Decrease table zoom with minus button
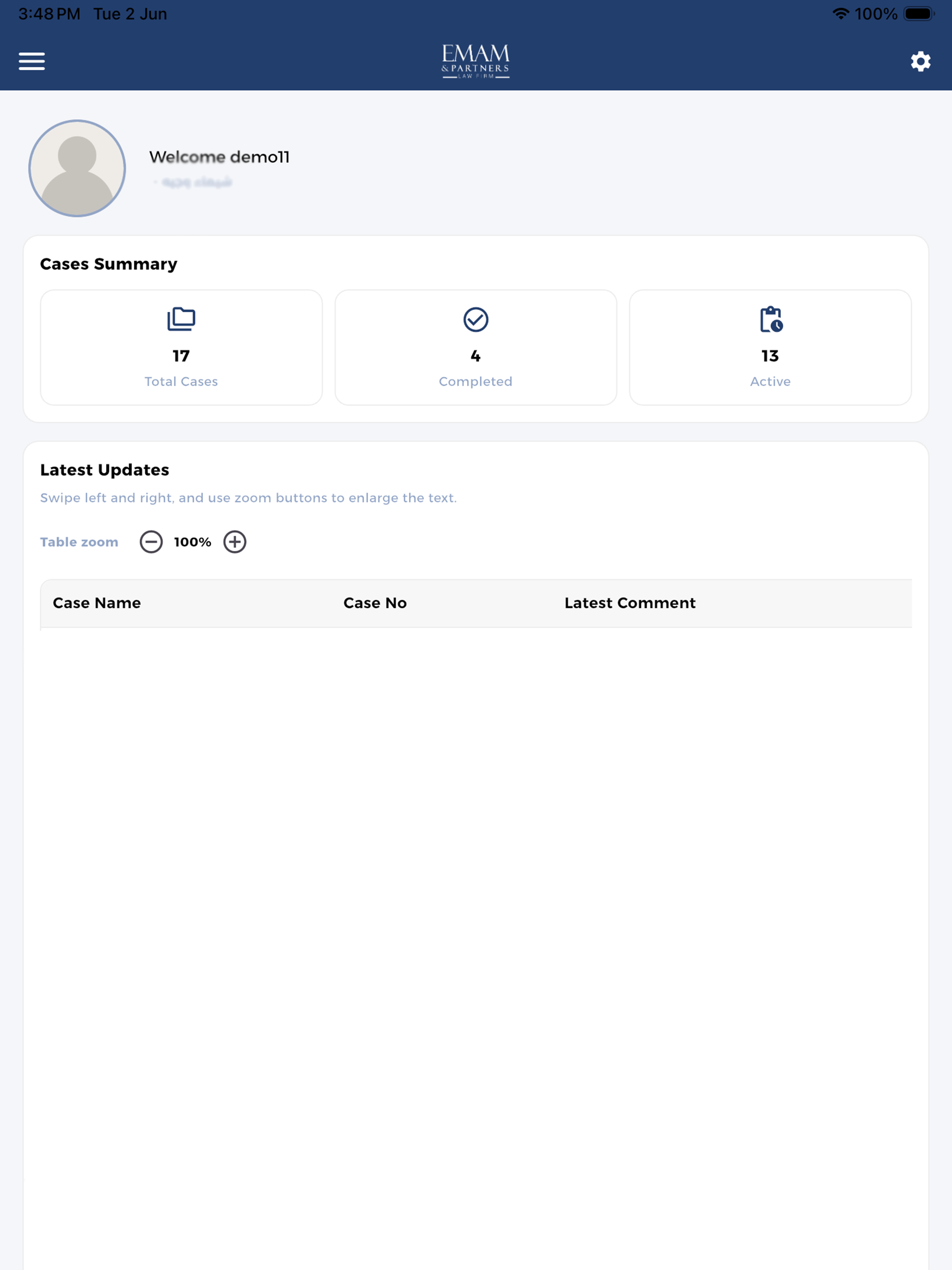Viewport: 952px width, 1270px height. [151, 542]
